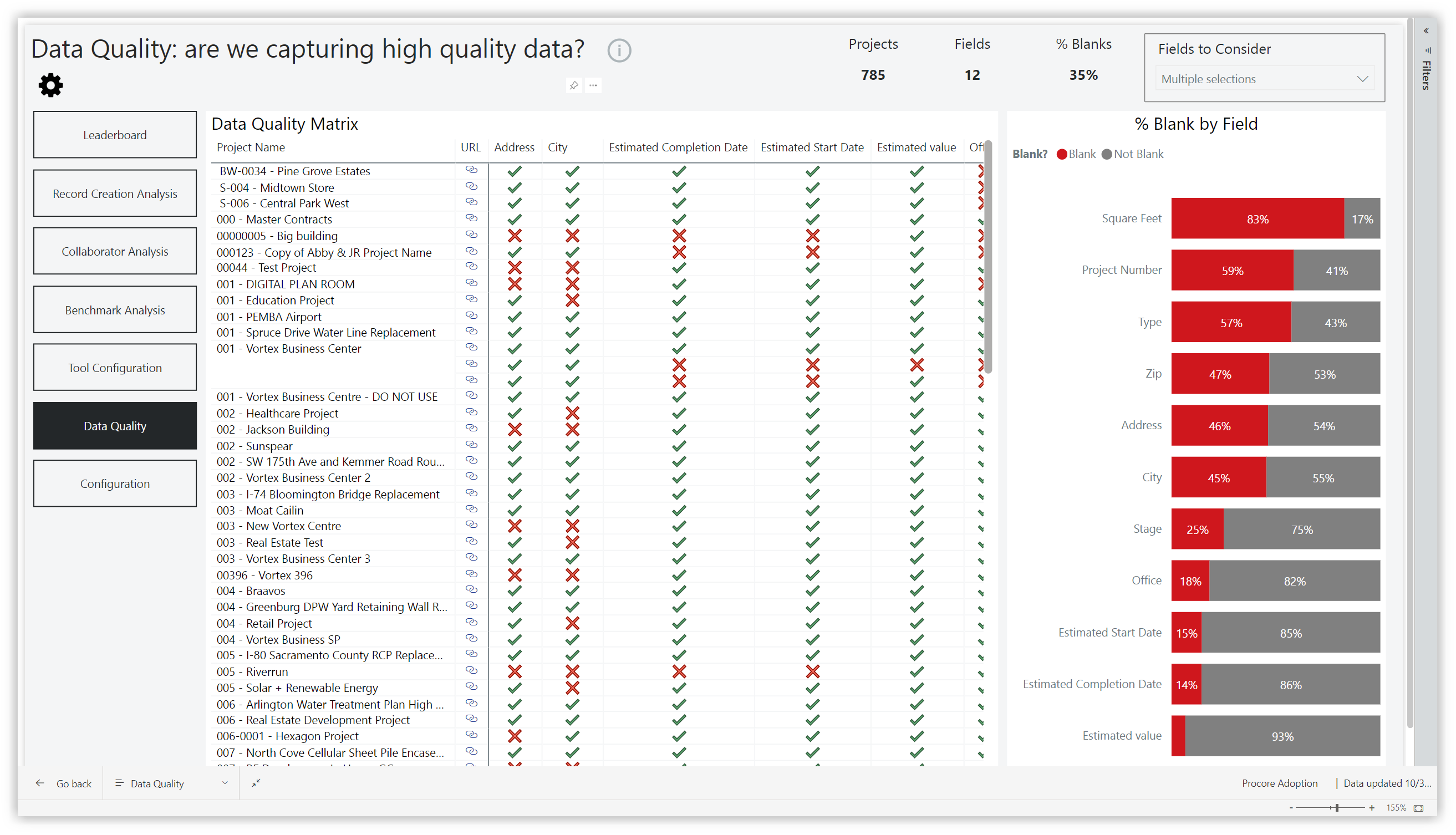Select the Square Feet 83% blank bar
1456x835 pixels.
tap(1258, 218)
